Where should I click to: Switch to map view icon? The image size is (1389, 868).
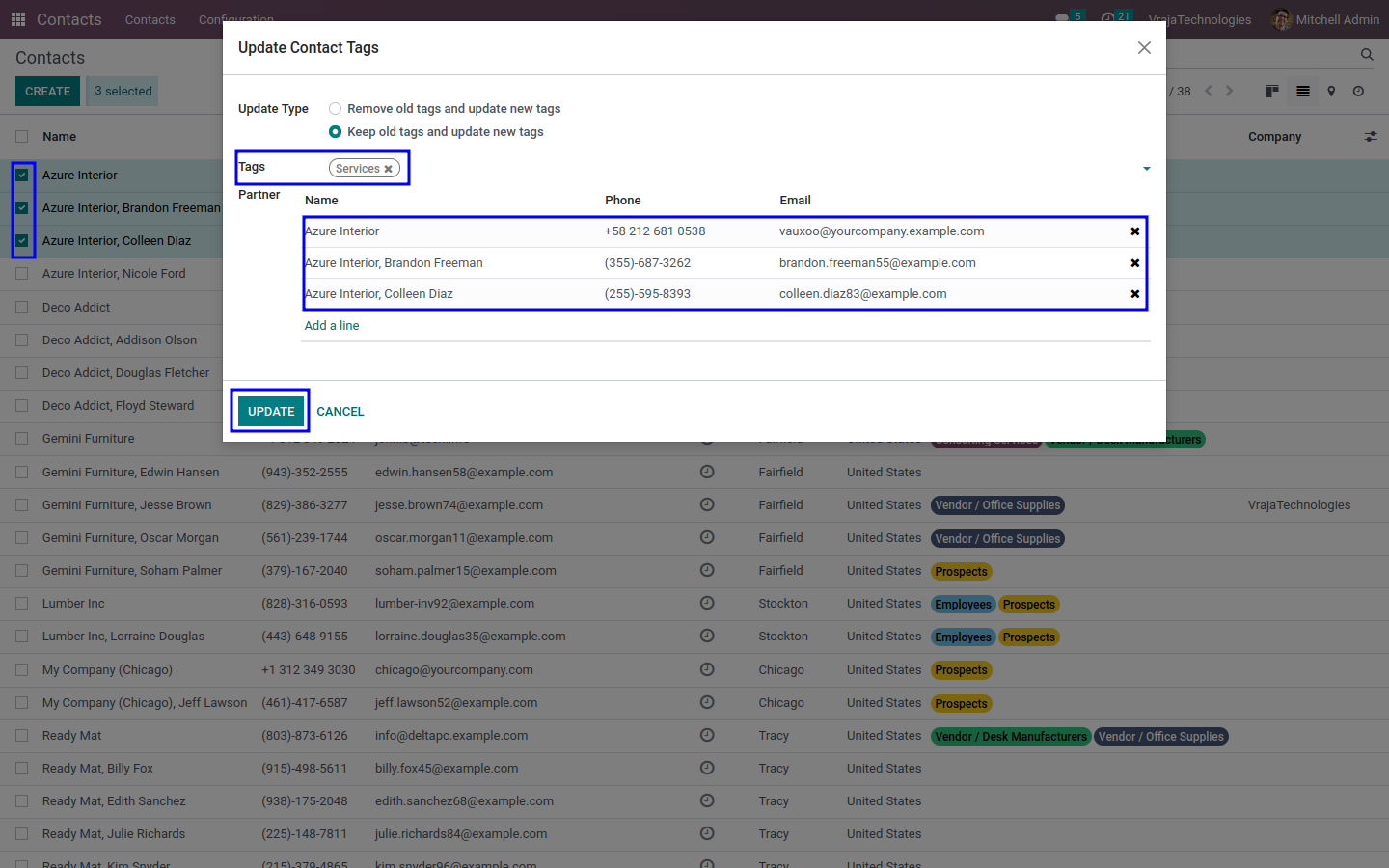coord(1331,91)
